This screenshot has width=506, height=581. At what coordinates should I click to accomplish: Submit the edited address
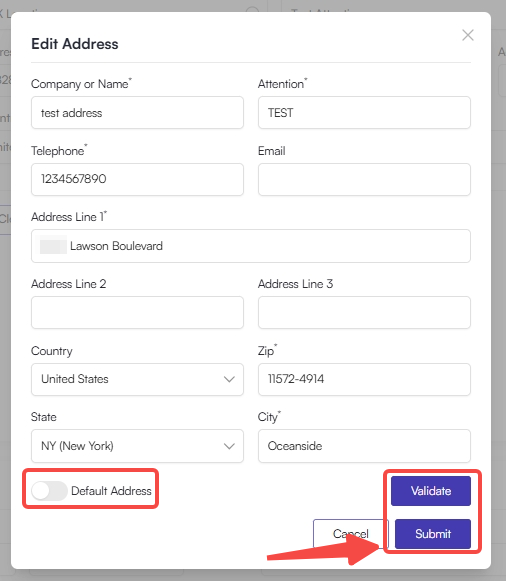tap(433, 534)
